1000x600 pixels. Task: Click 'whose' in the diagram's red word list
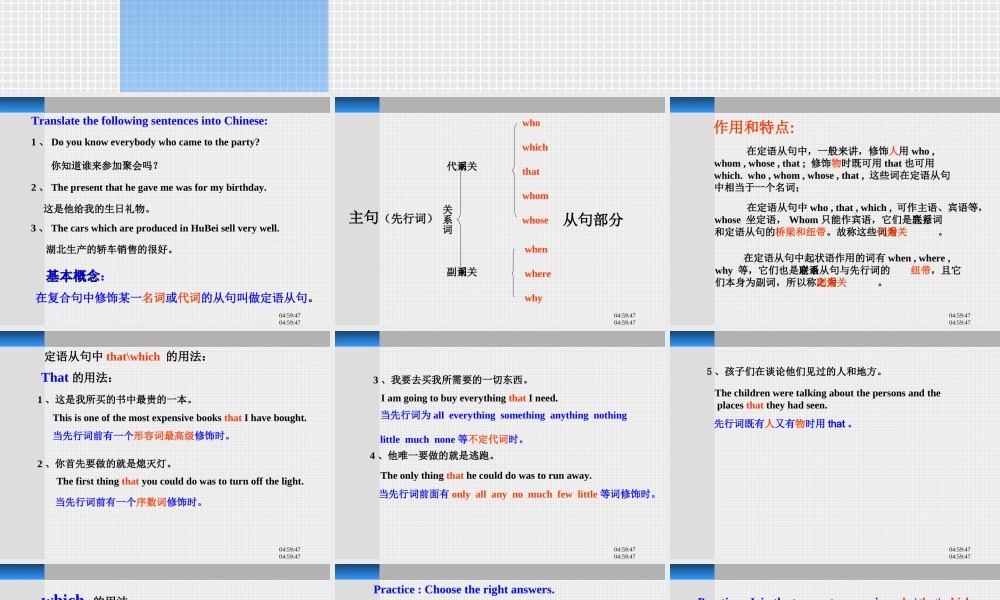point(535,220)
